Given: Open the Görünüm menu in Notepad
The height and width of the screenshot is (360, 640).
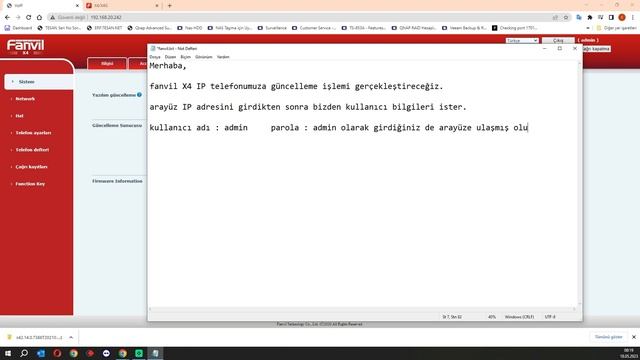Looking at the screenshot, I should 203,57.
